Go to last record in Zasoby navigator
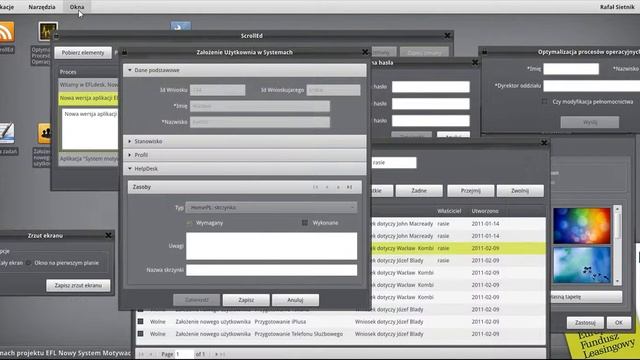The height and width of the screenshot is (360, 640). 349,187
